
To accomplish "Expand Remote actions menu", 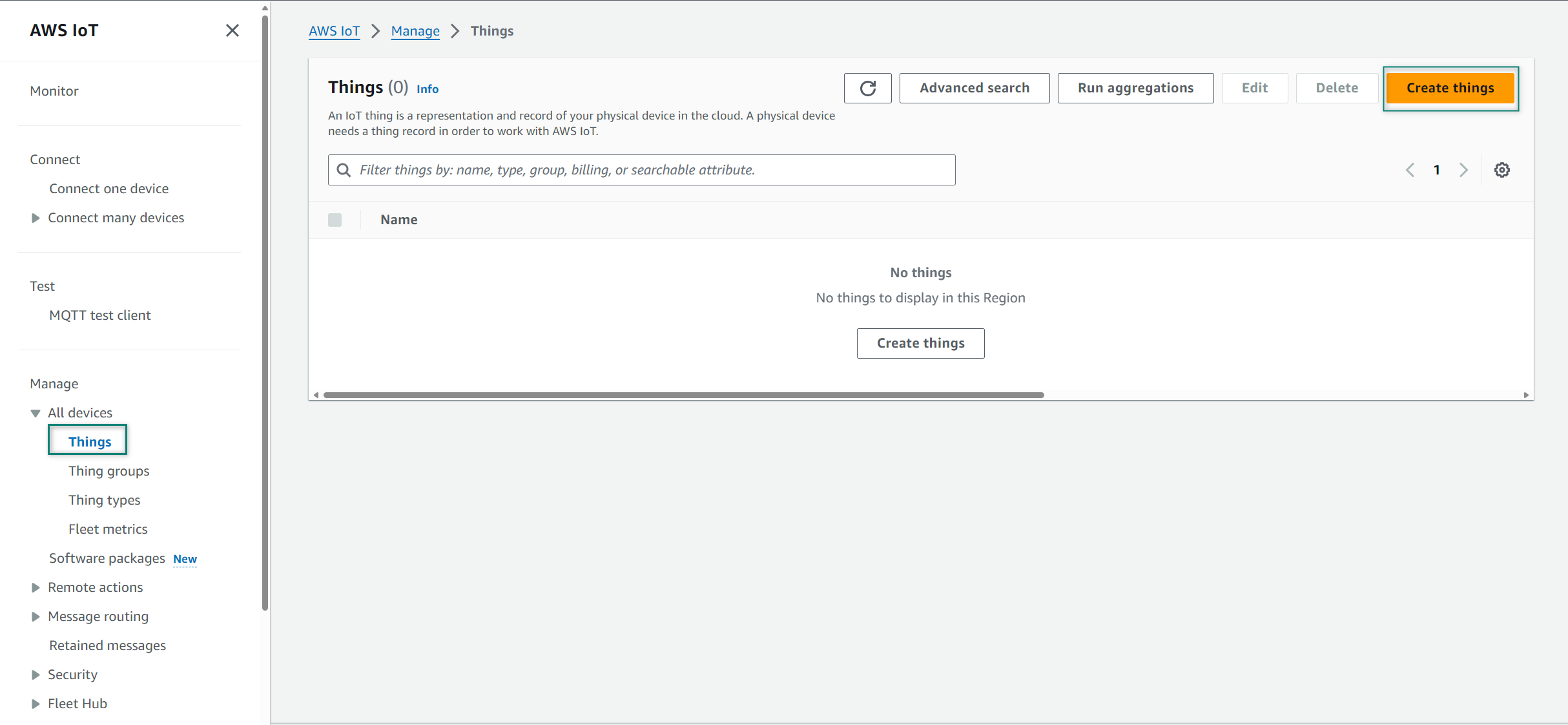I will click(36, 587).
